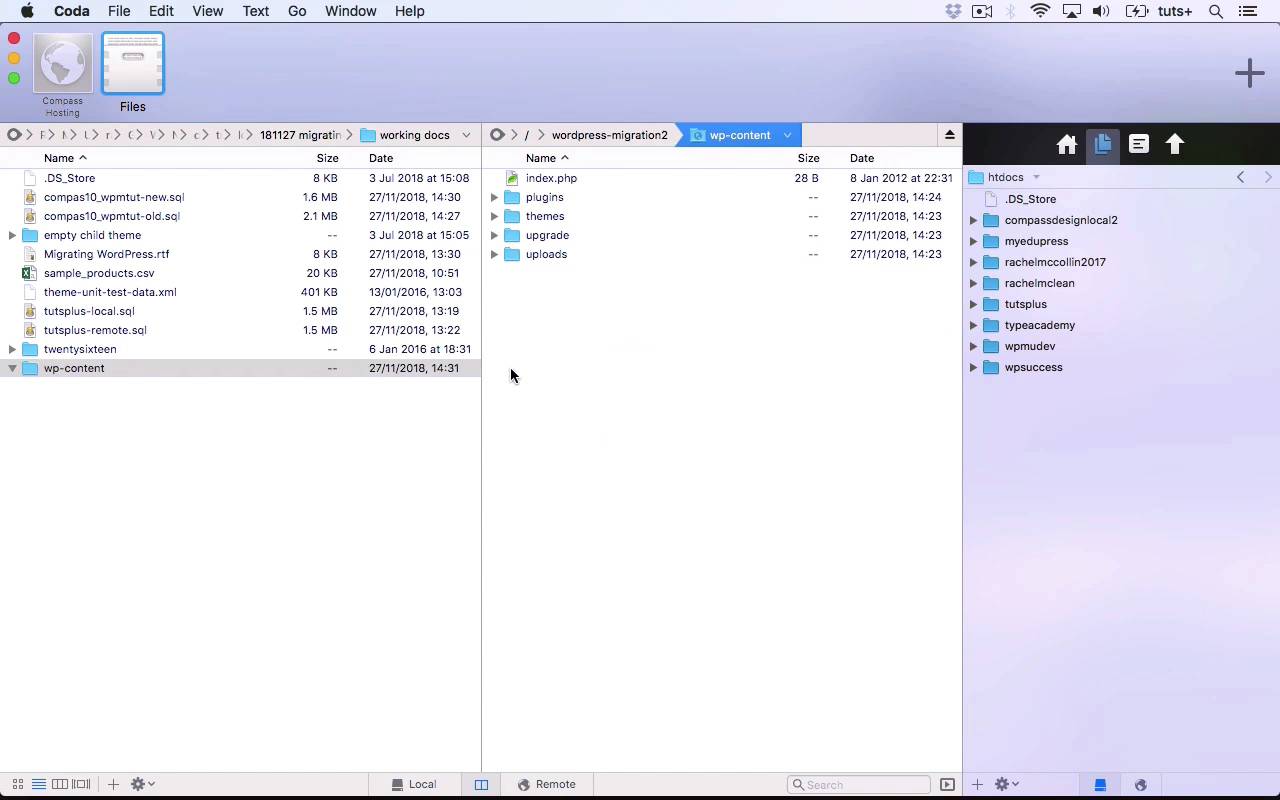
Task: Expand the tutsplus folder in the sidebar
Action: (x=973, y=304)
